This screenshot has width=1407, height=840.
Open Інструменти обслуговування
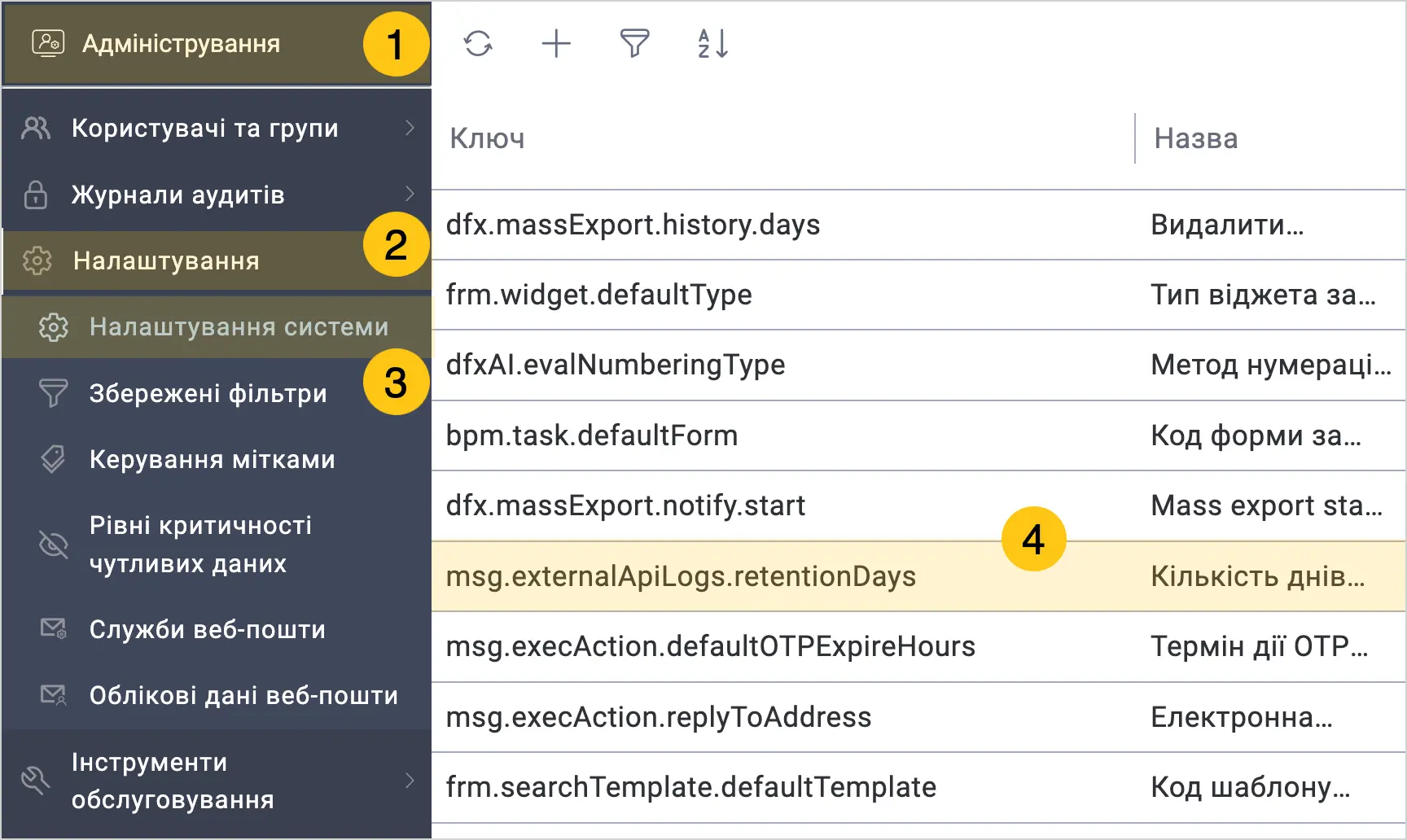[x=217, y=781]
